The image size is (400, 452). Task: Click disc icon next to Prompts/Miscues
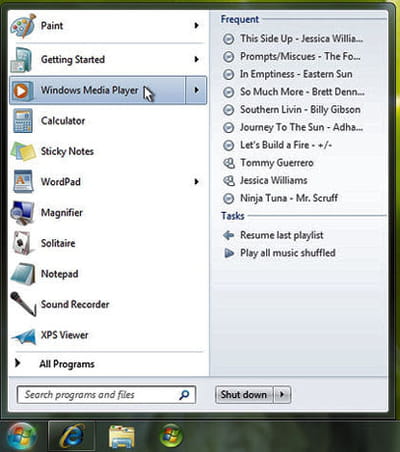pos(228,57)
